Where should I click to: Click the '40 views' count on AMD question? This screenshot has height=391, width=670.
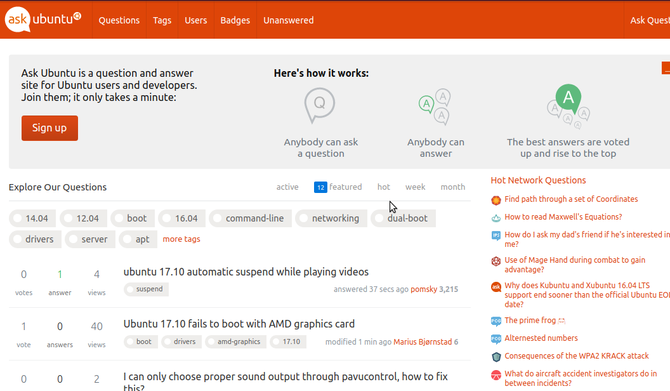(x=97, y=334)
